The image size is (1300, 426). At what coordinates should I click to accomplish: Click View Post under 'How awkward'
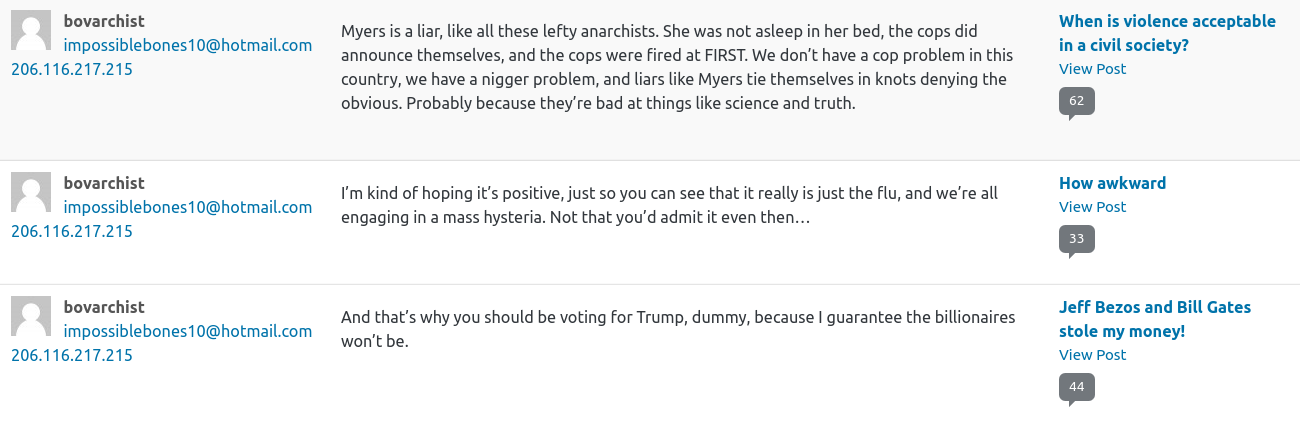[1092, 207]
